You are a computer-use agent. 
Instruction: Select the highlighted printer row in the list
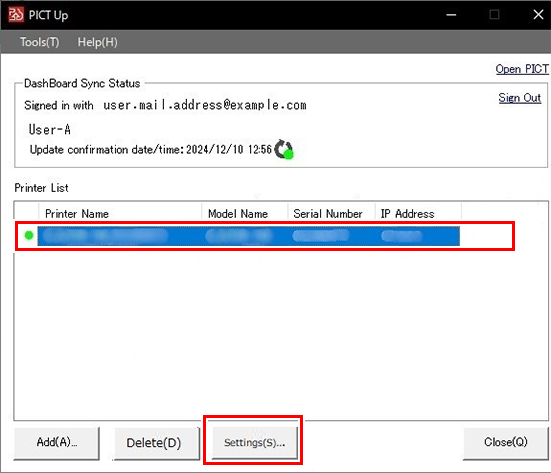248,236
